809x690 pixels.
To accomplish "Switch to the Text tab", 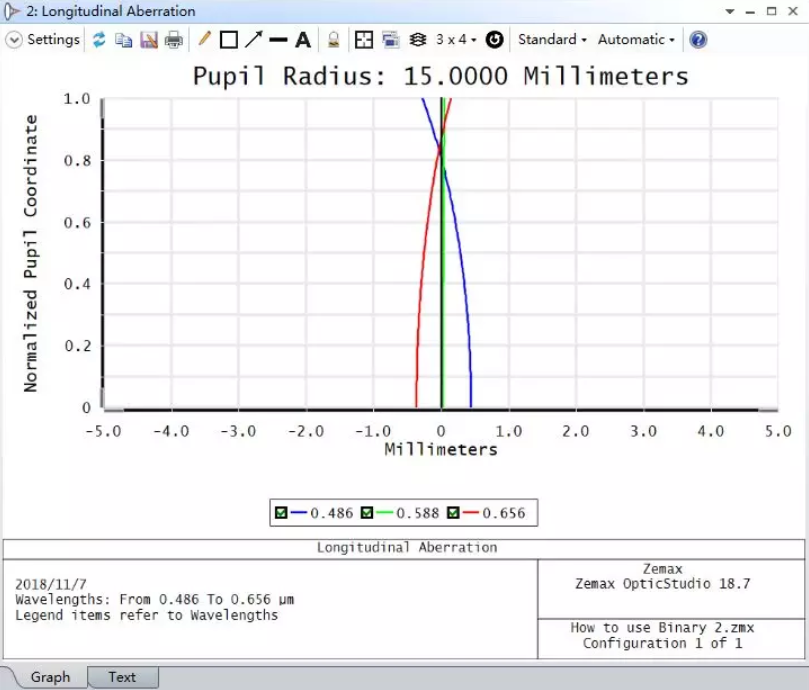I will [x=122, y=677].
